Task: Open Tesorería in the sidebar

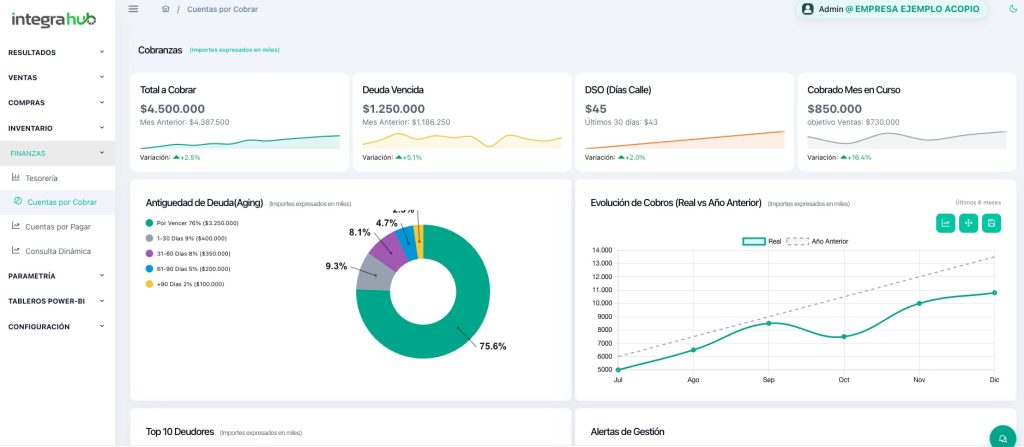Action: tap(41, 178)
